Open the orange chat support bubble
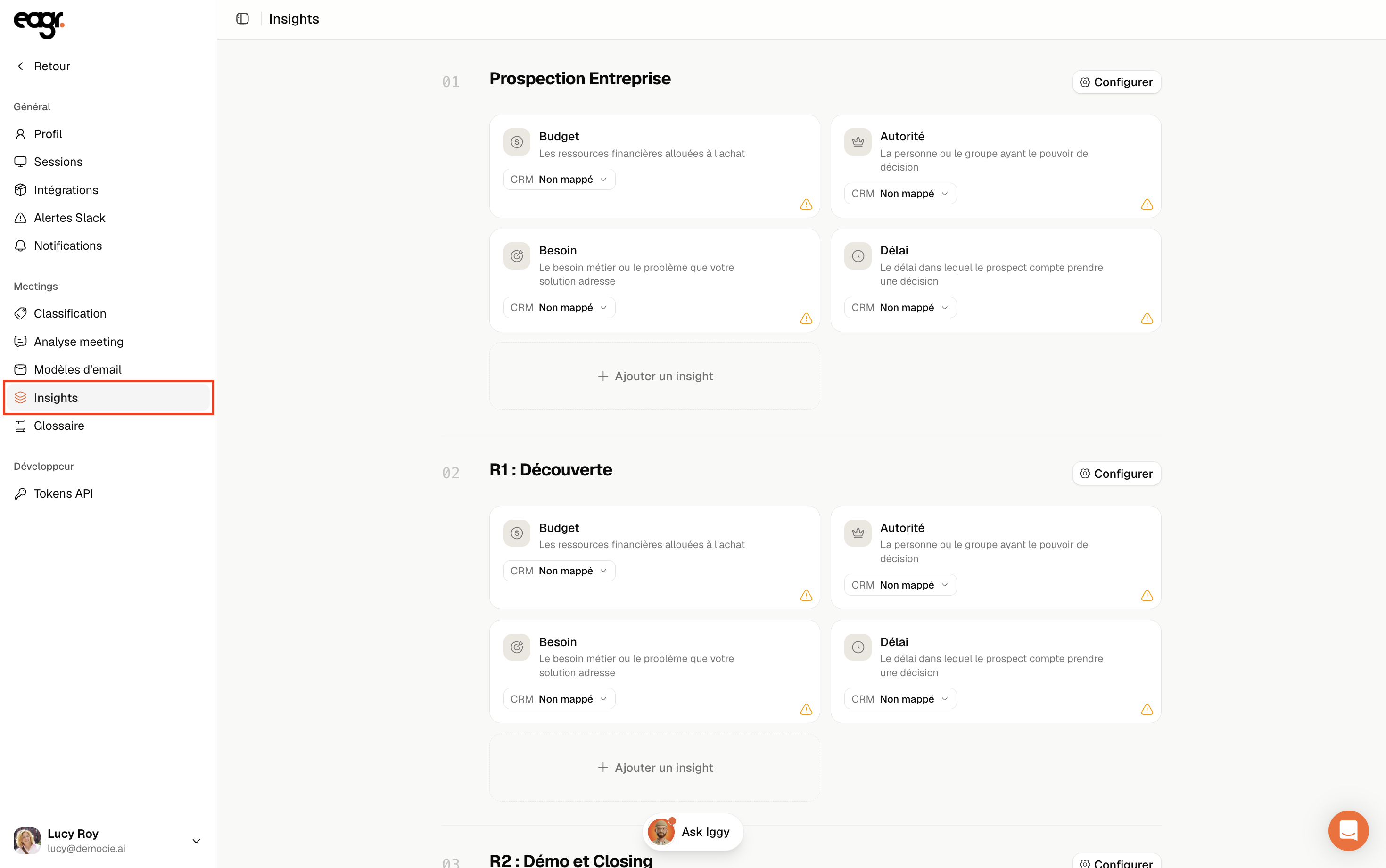1386x868 pixels. [x=1348, y=830]
